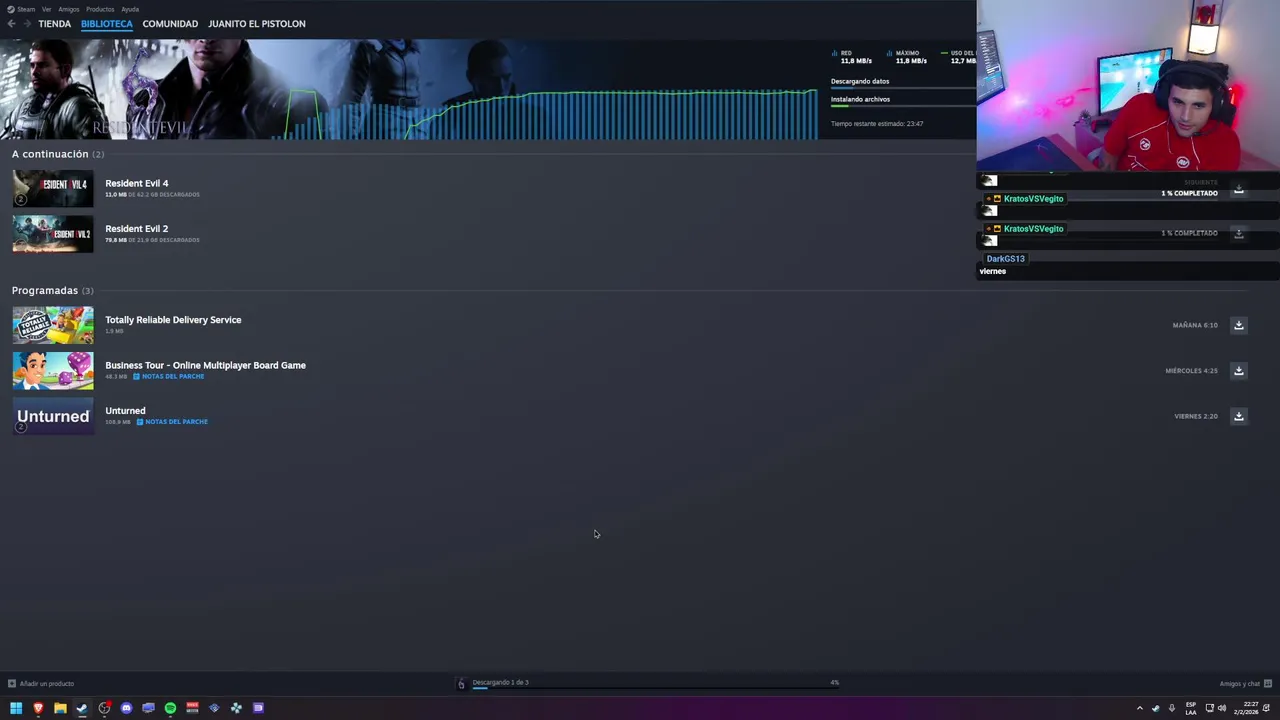Click the Amigos y chat grid icon
The height and width of the screenshot is (720, 1280).
(1268, 684)
